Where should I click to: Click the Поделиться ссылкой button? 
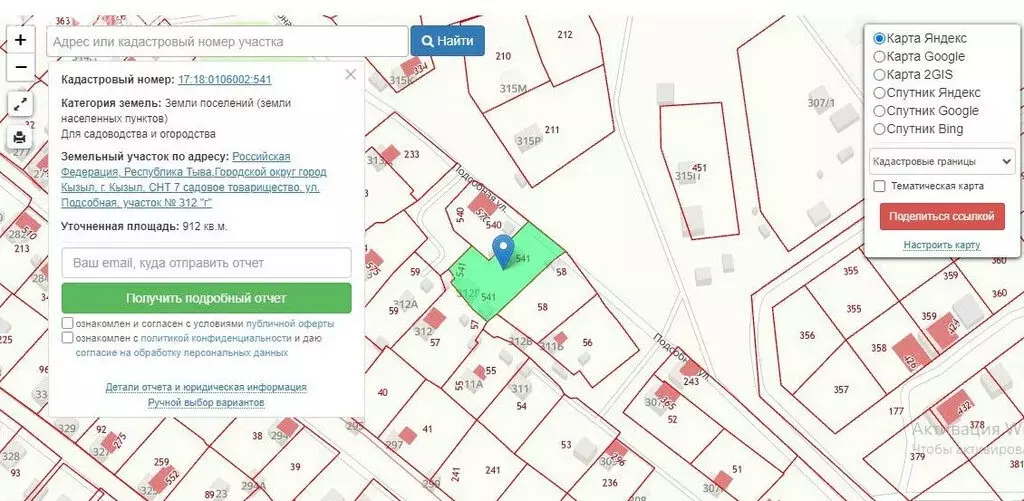(942, 216)
